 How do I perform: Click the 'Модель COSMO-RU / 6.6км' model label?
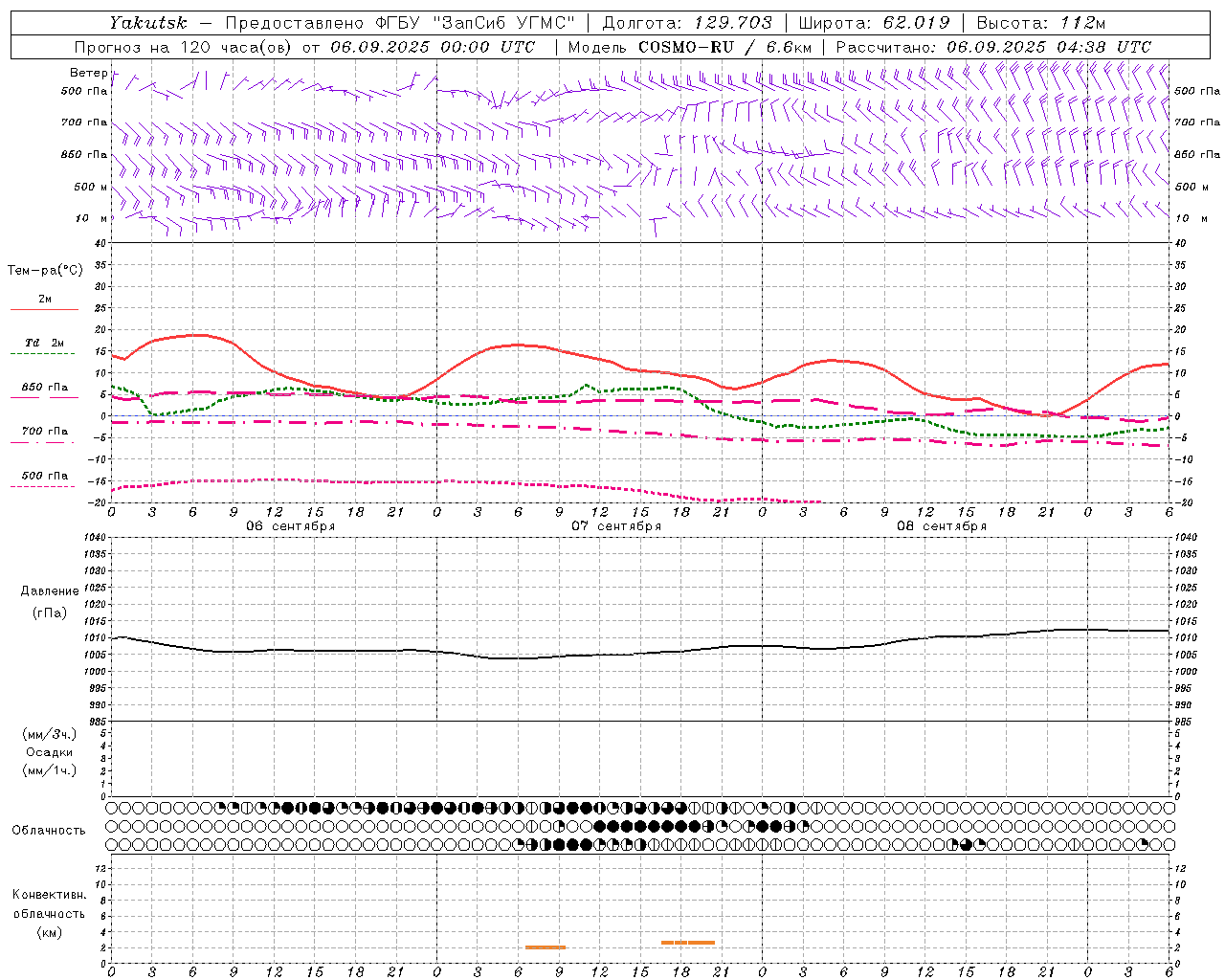[x=690, y=47]
